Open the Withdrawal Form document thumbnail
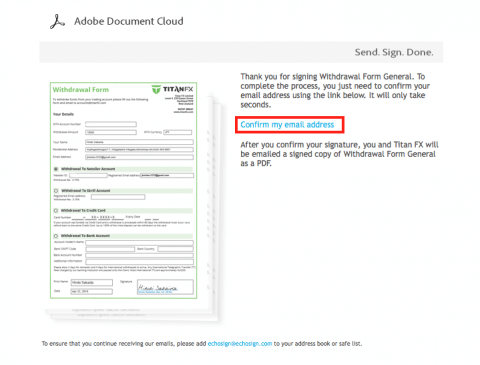 (123, 190)
